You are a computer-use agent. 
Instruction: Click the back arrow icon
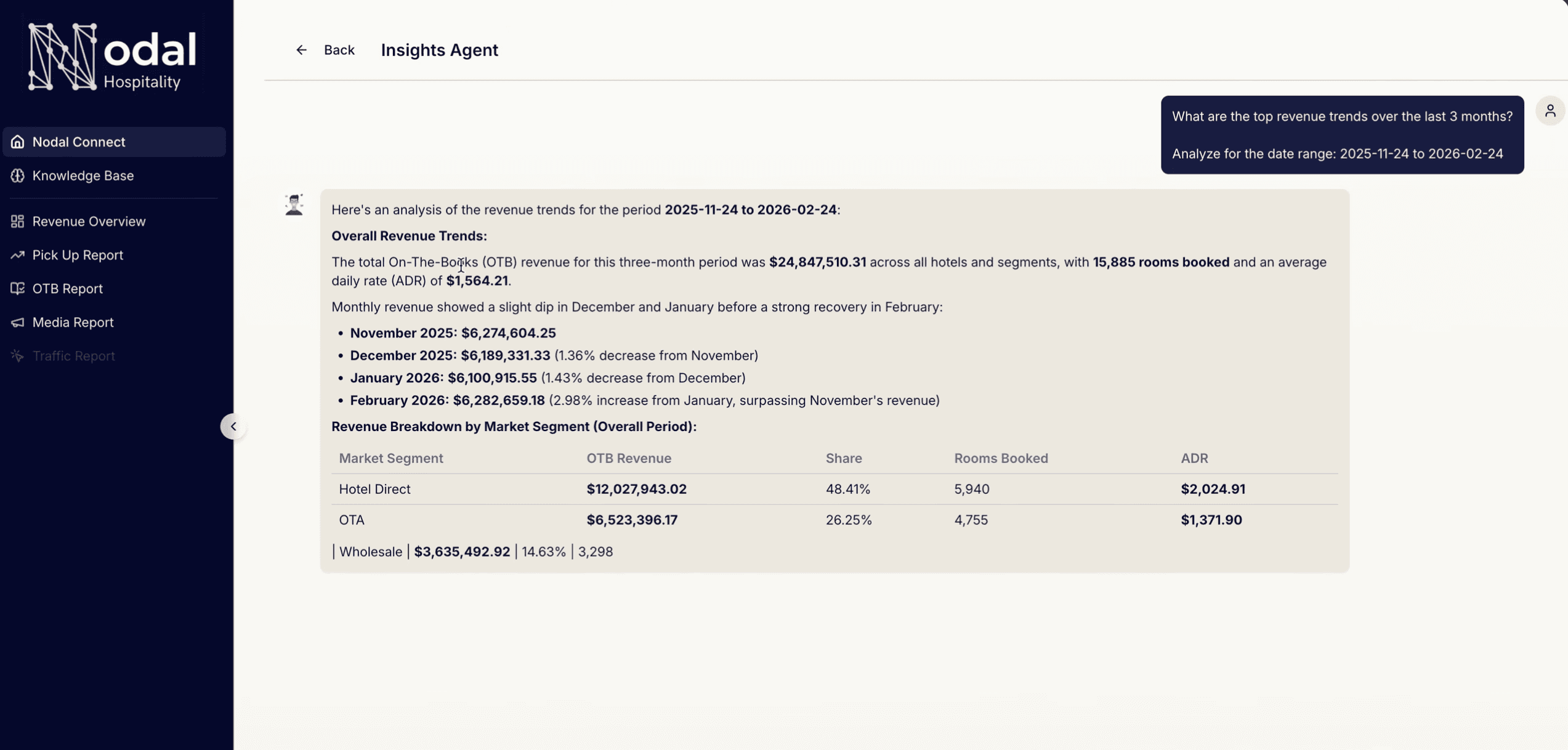coord(301,50)
